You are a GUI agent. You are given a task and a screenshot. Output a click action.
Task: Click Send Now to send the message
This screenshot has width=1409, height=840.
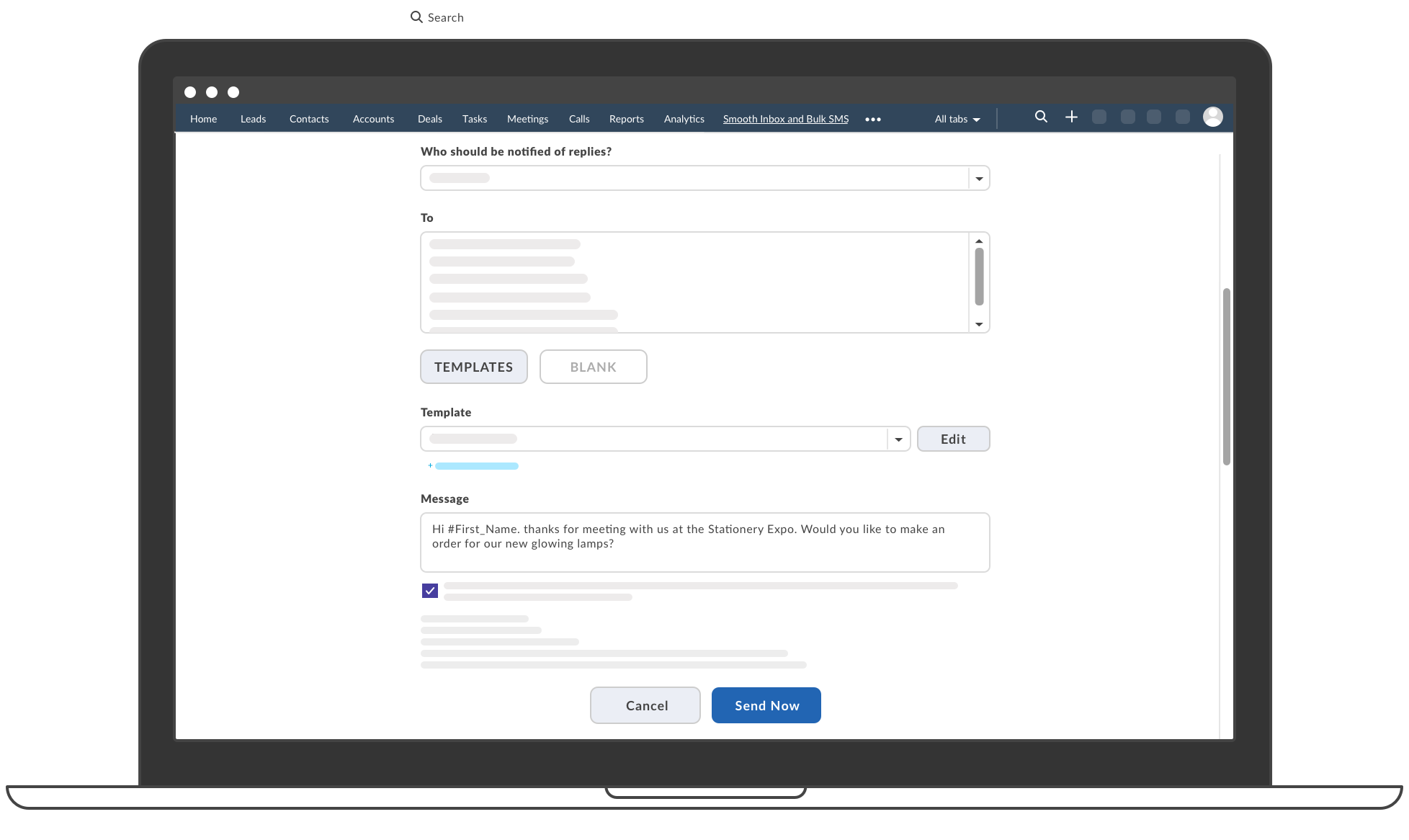click(766, 705)
